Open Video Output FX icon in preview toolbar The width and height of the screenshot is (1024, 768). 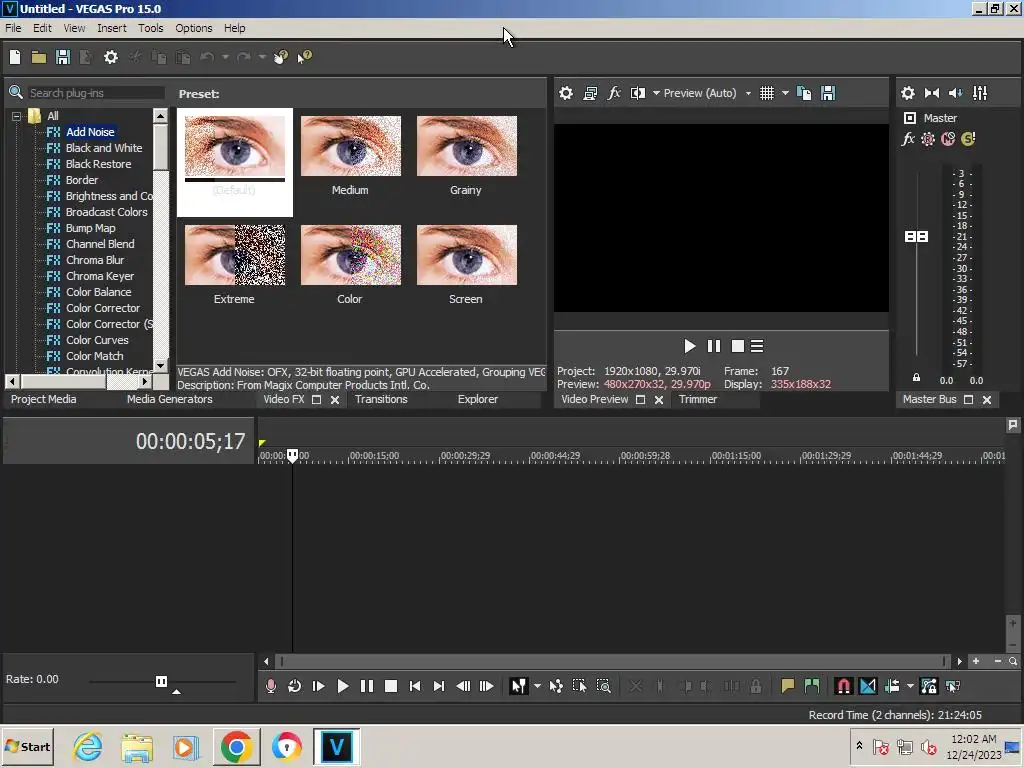coord(614,93)
